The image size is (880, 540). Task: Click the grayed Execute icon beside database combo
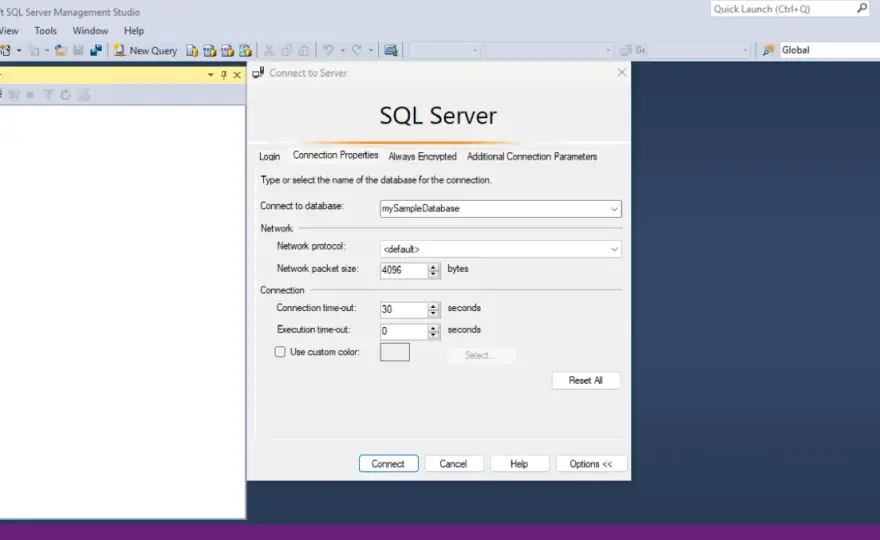coord(626,51)
